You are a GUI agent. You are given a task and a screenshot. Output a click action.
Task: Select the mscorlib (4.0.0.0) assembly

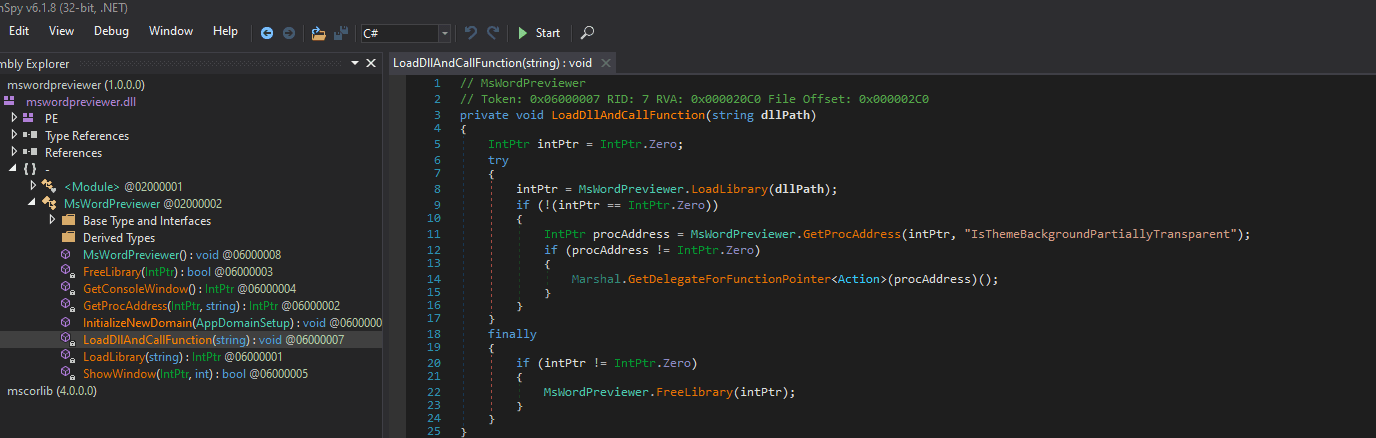[51, 391]
